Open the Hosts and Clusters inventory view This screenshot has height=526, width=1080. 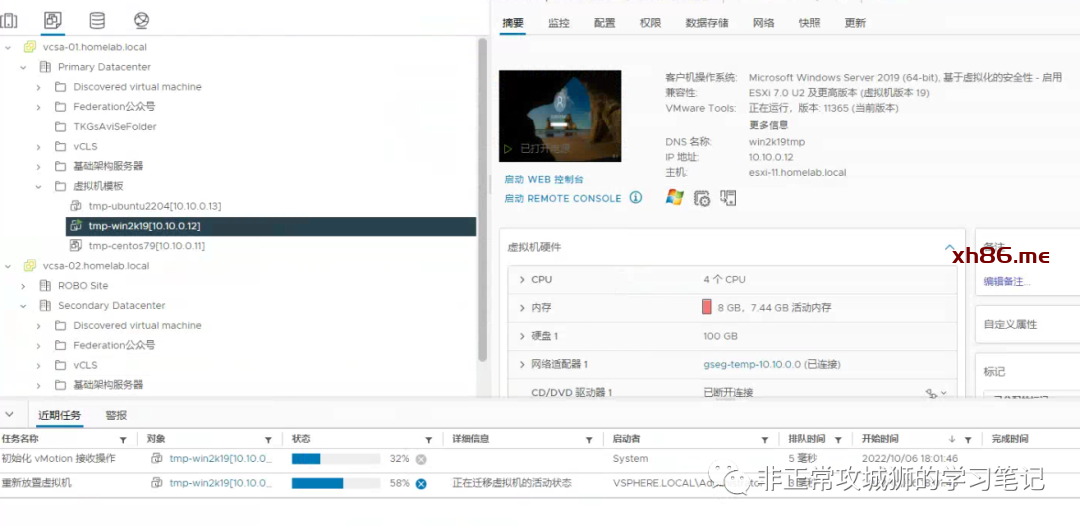click(9, 20)
